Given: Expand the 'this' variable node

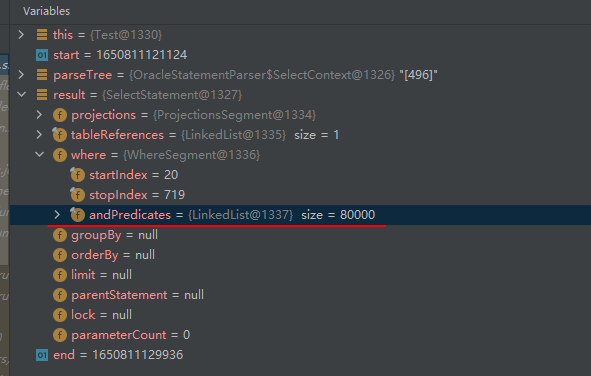Looking at the screenshot, I should (21, 35).
